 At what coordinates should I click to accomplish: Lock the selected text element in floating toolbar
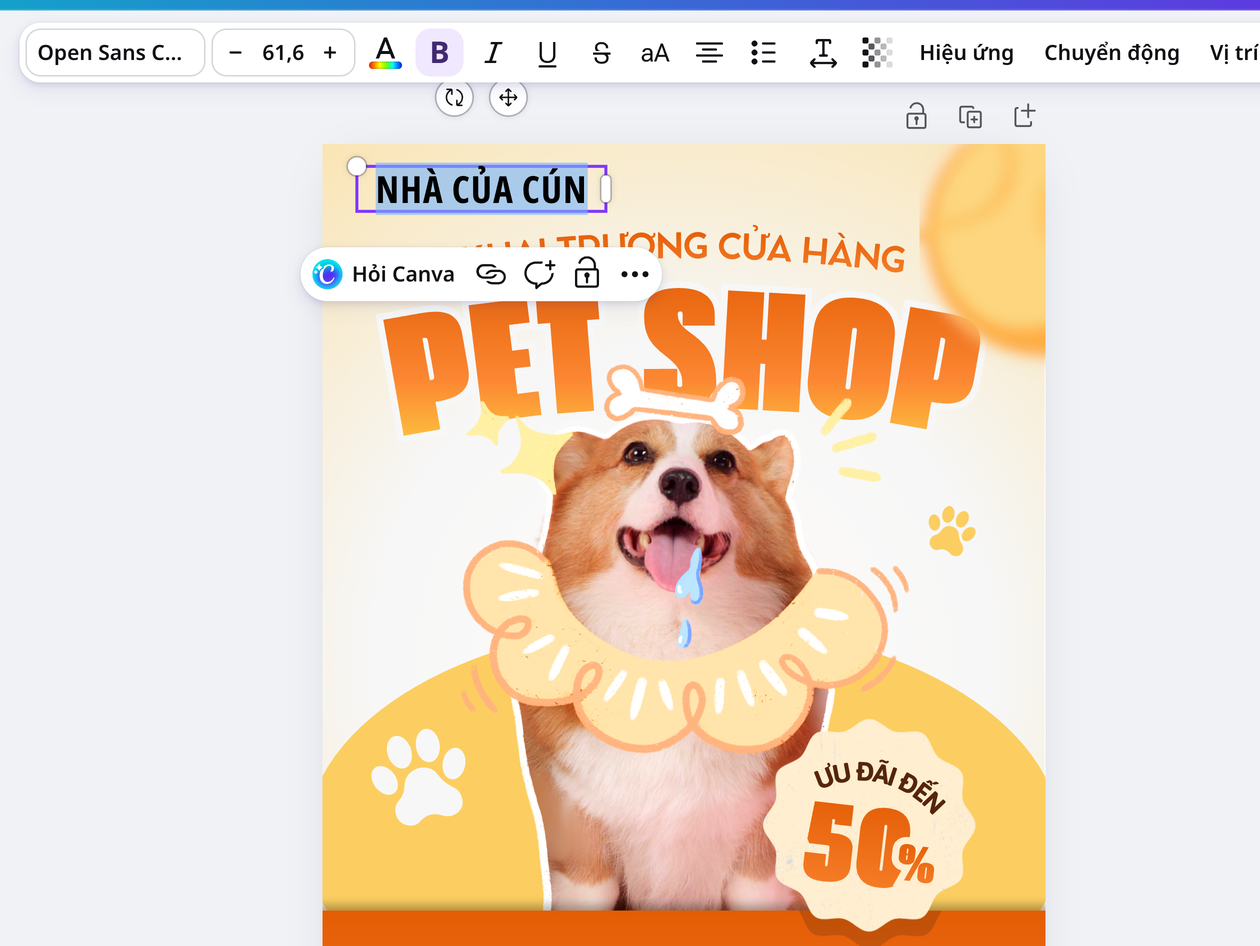pyautogui.click(x=587, y=274)
